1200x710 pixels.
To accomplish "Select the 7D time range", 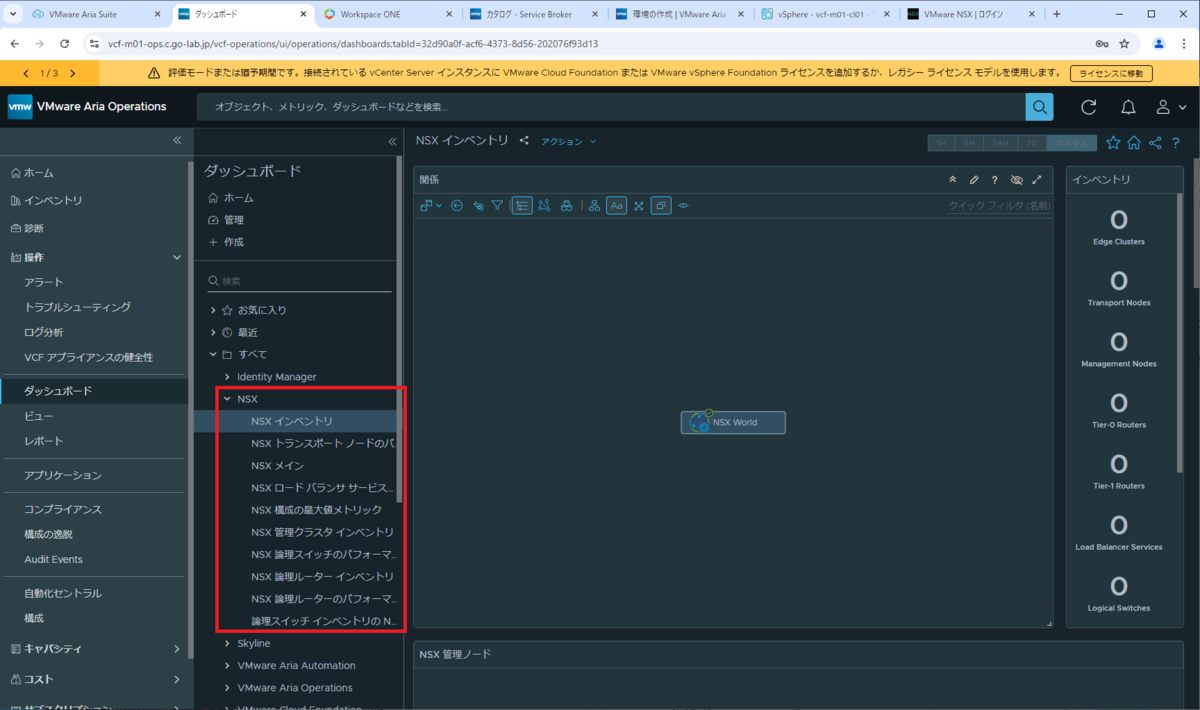I will tap(1031, 142).
